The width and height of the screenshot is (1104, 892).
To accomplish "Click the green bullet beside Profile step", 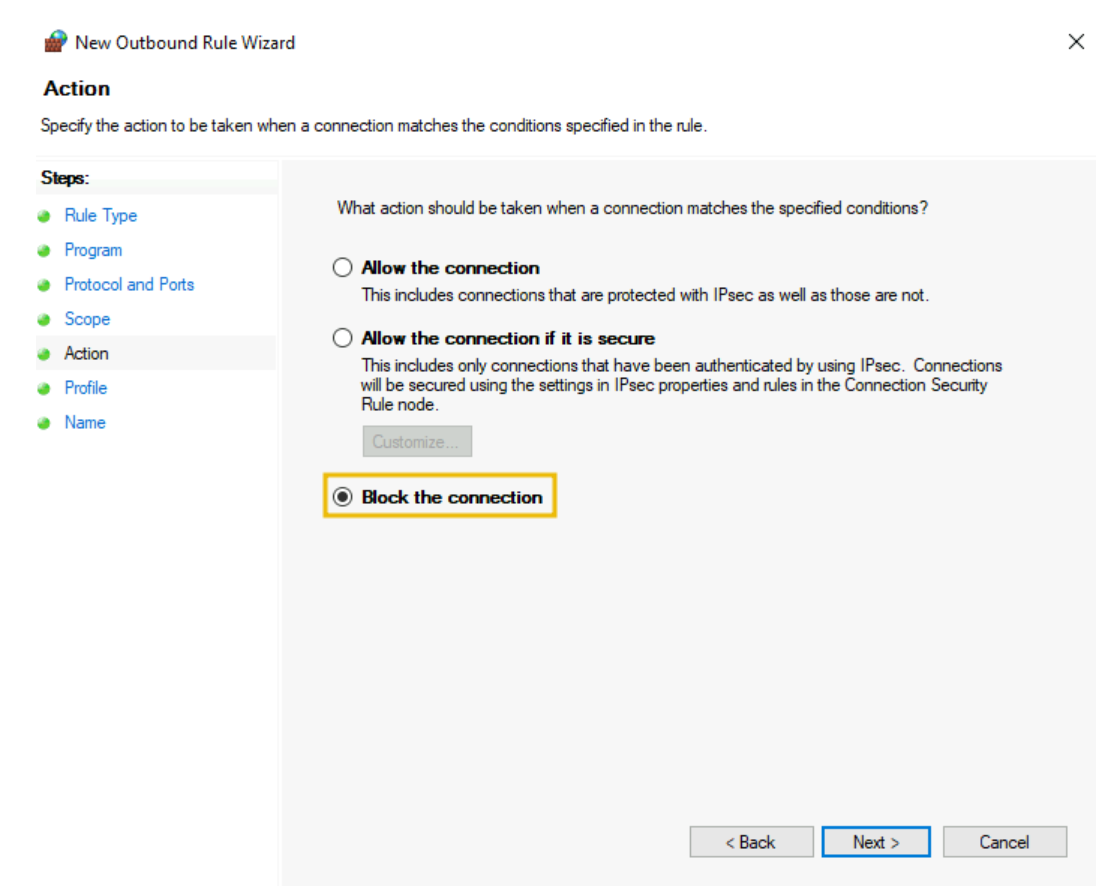I will pos(43,389).
